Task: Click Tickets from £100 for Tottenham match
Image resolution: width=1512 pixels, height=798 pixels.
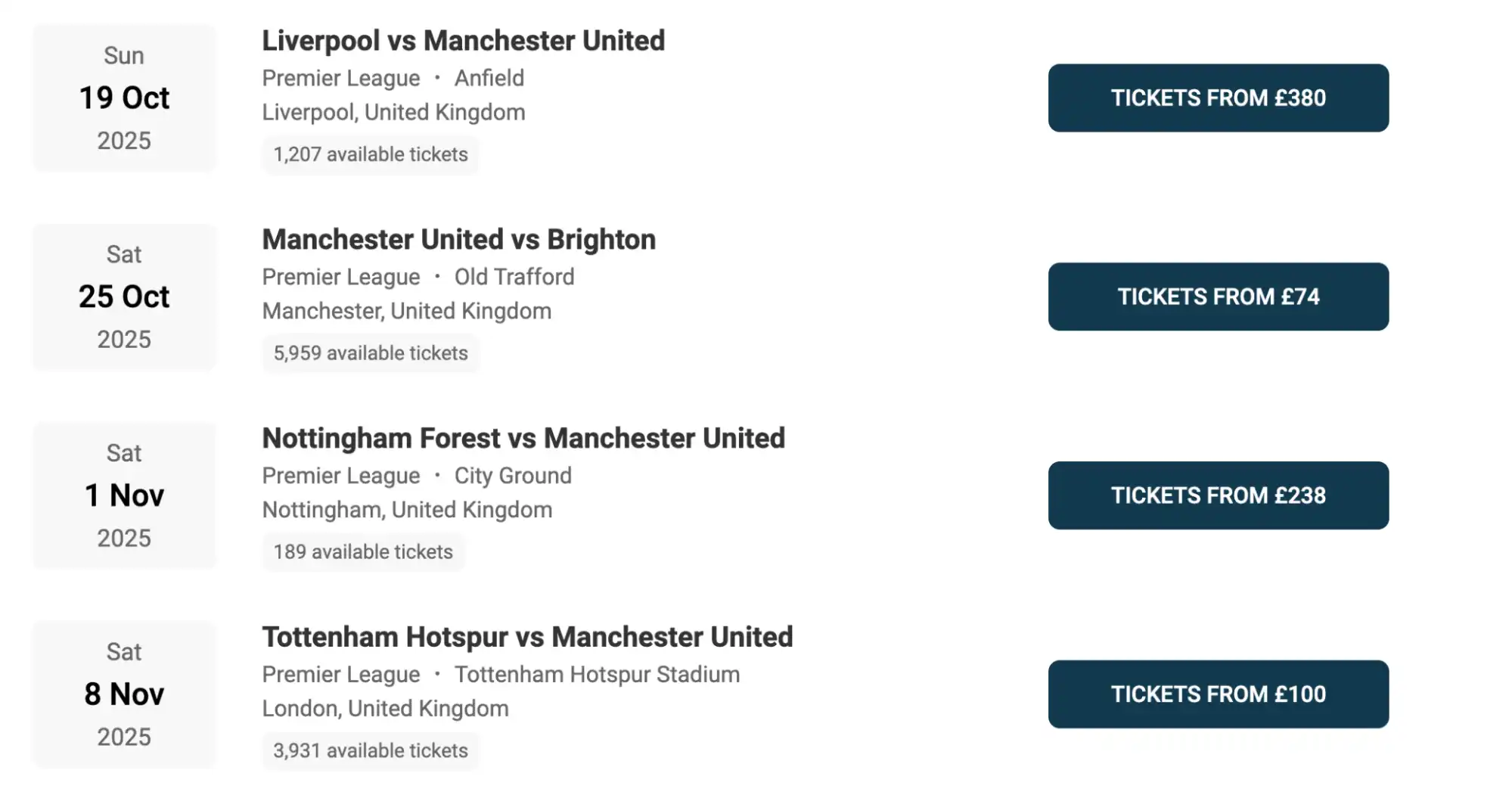Action: pos(1217,694)
